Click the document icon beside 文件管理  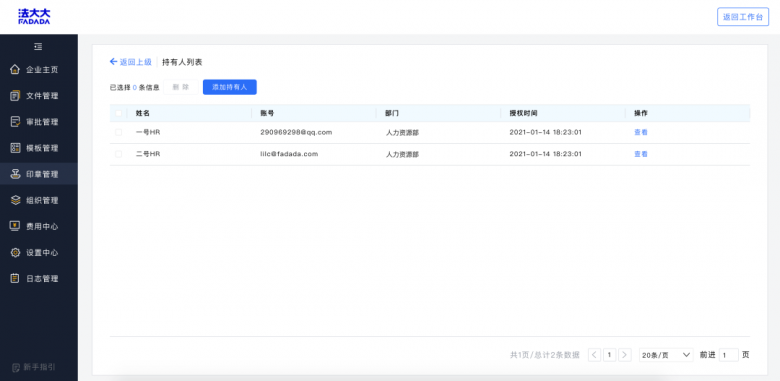15,95
